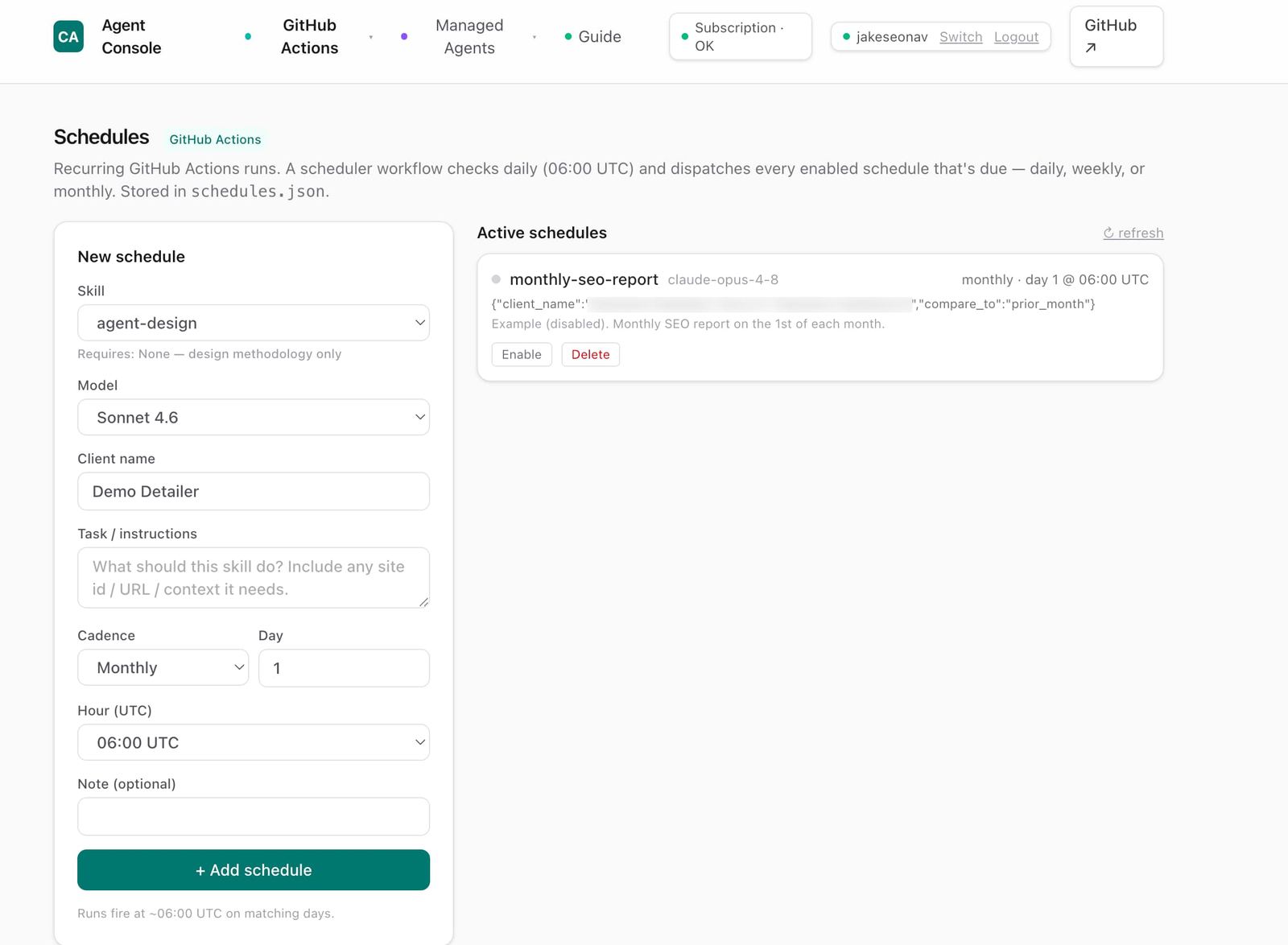The width and height of the screenshot is (1288, 945).
Task: Open the GitHub Actions nav item
Action: 309,37
